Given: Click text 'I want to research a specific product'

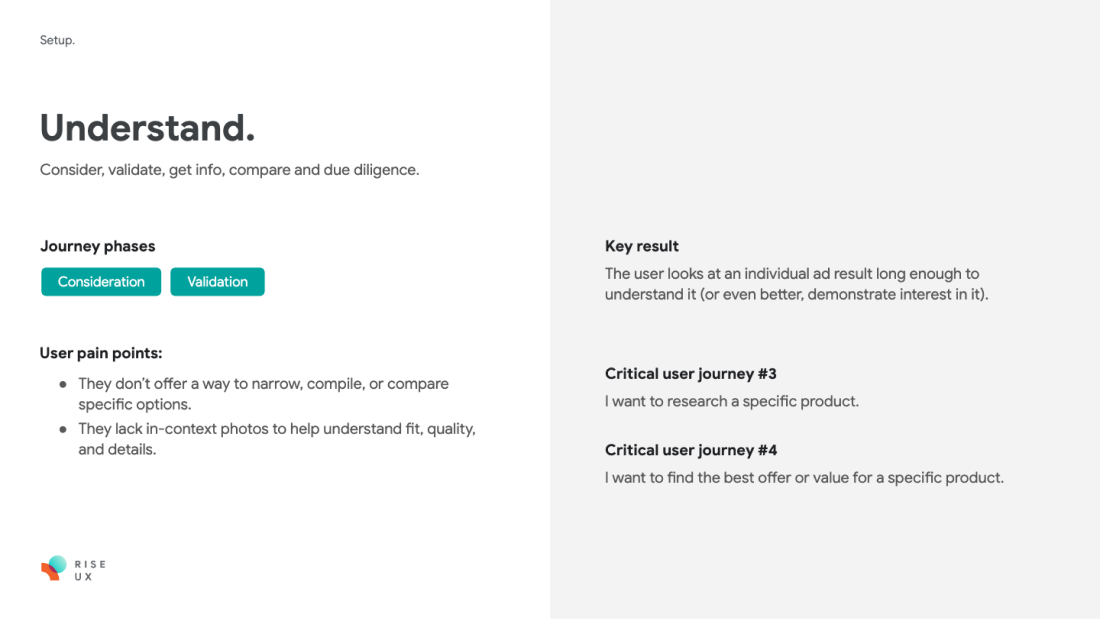Looking at the screenshot, I should (x=732, y=401).
